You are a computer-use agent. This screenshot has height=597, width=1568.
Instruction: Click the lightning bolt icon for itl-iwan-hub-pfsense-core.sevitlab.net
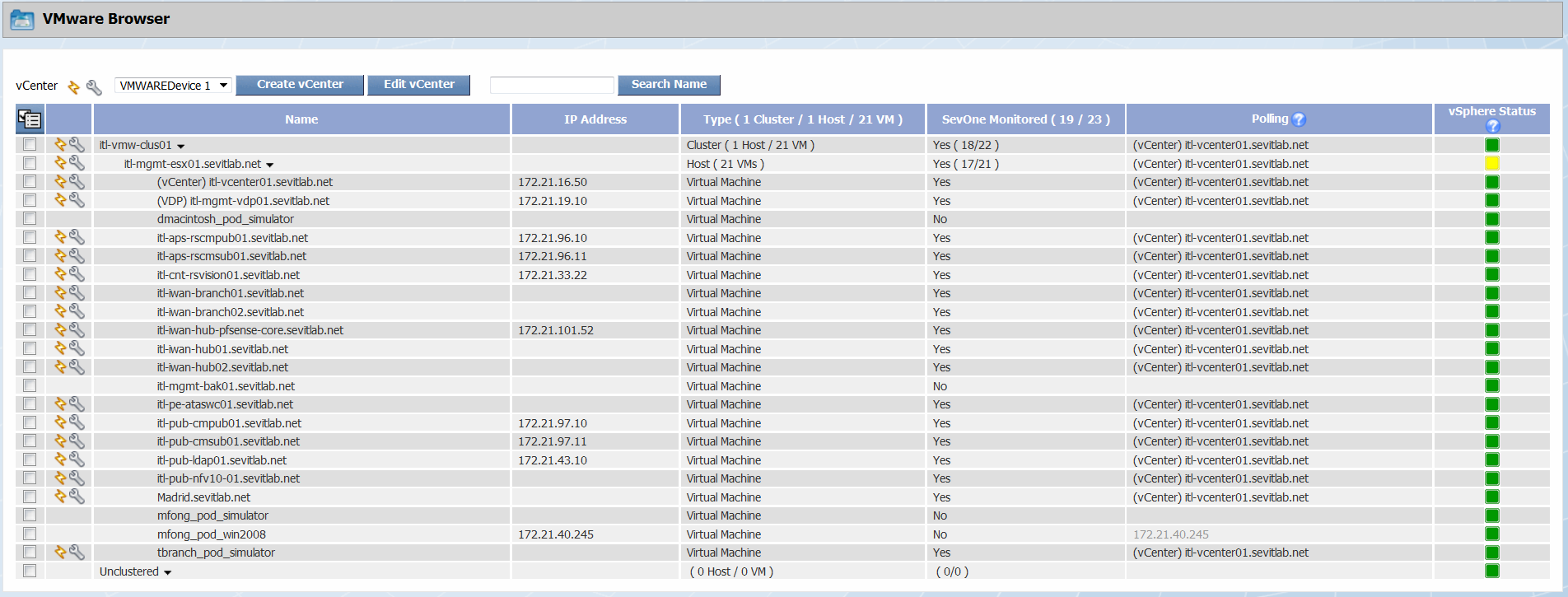click(60, 329)
